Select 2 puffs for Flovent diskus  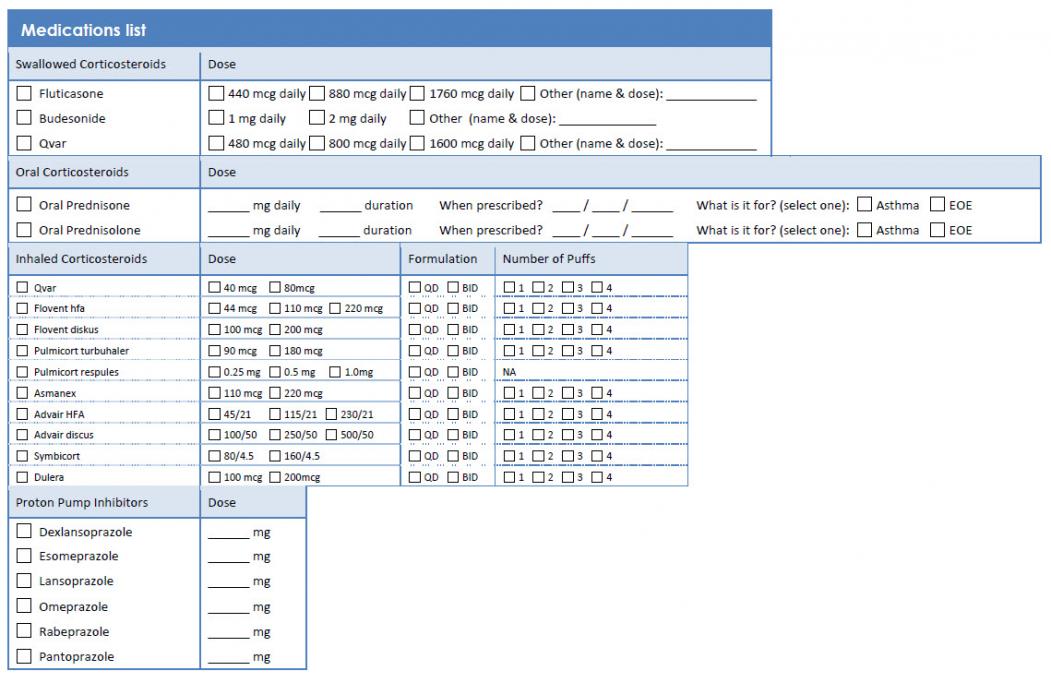(x=538, y=330)
